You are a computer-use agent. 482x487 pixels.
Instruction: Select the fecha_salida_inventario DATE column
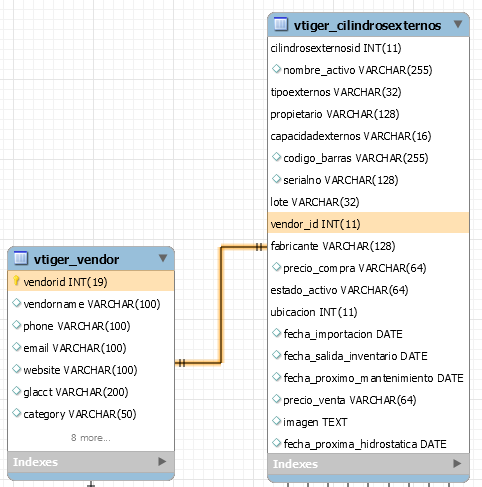(x=368, y=356)
